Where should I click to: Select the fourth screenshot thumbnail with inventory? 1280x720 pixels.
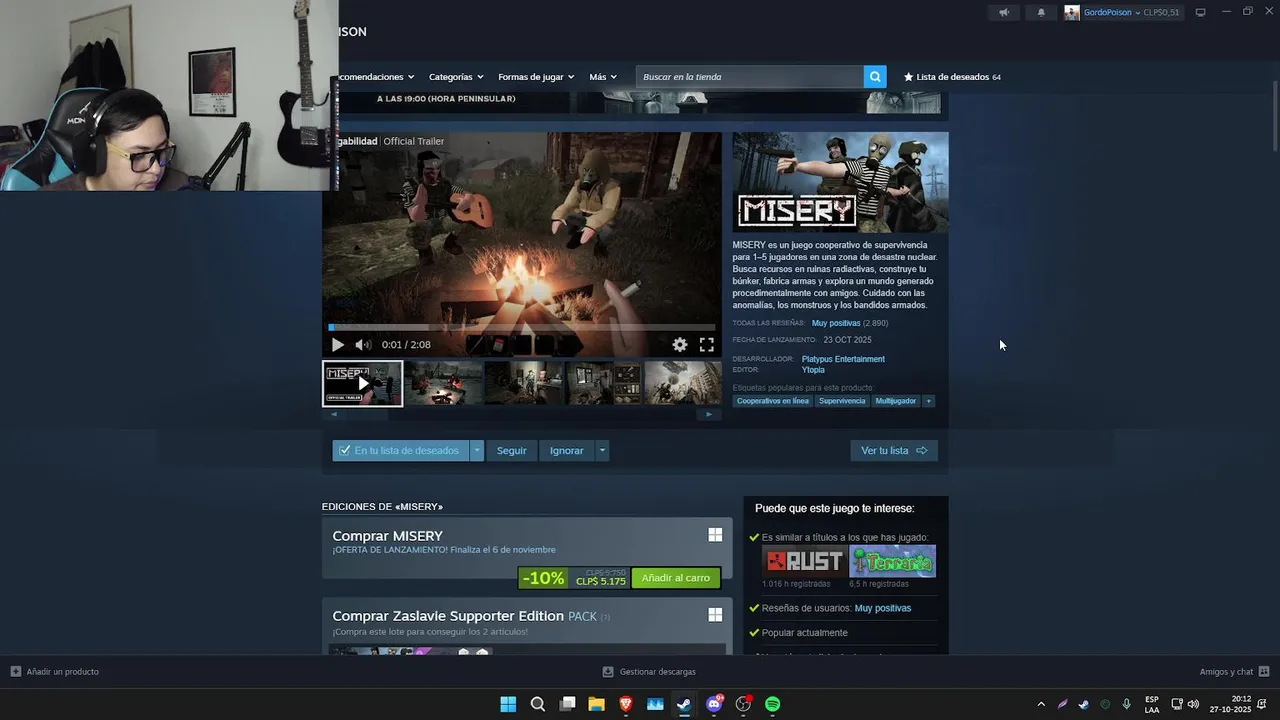click(604, 383)
